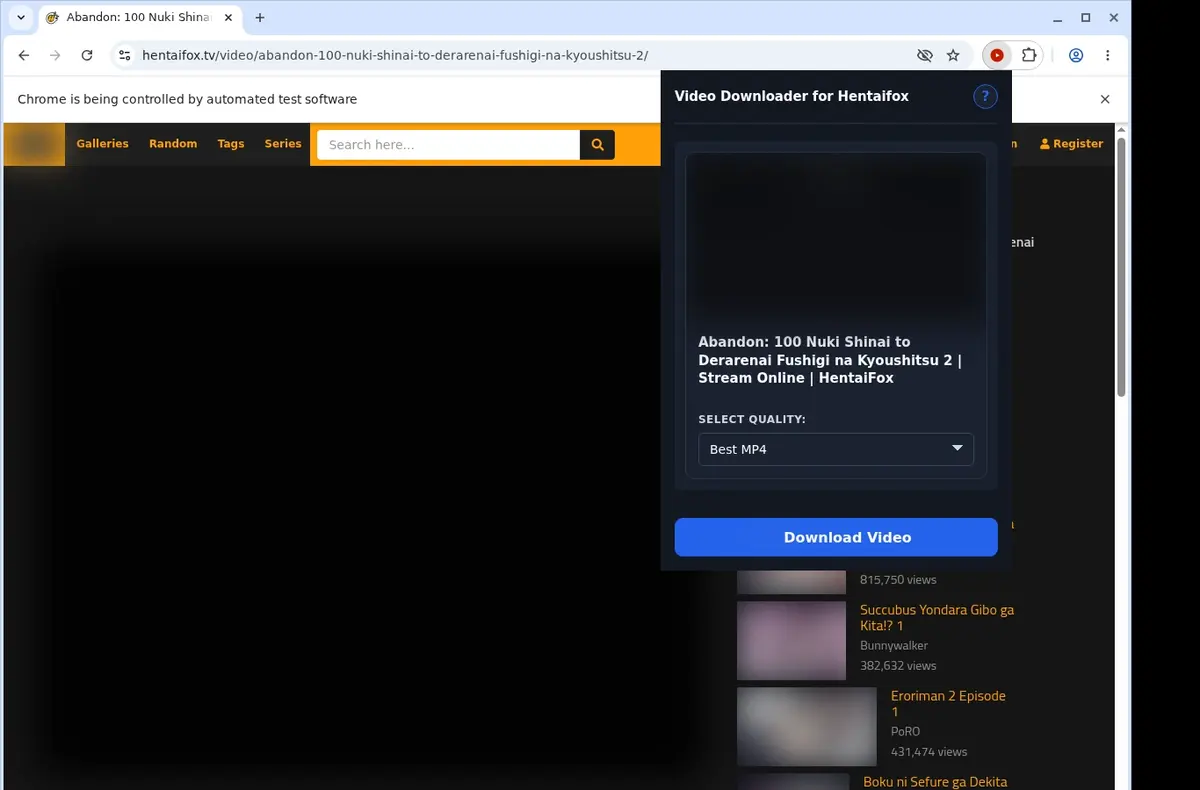Focus the address bar URL
The width and height of the screenshot is (1200, 790).
click(x=395, y=56)
